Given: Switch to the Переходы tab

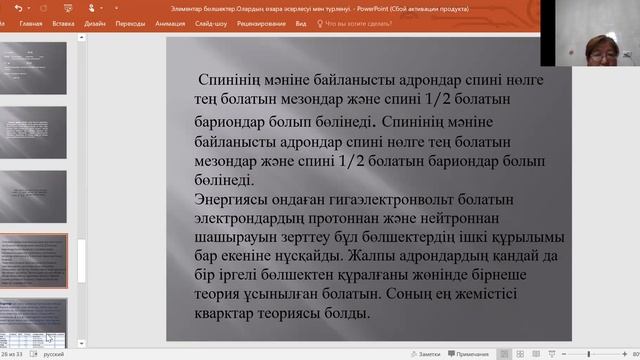Looking at the screenshot, I should 130,24.
